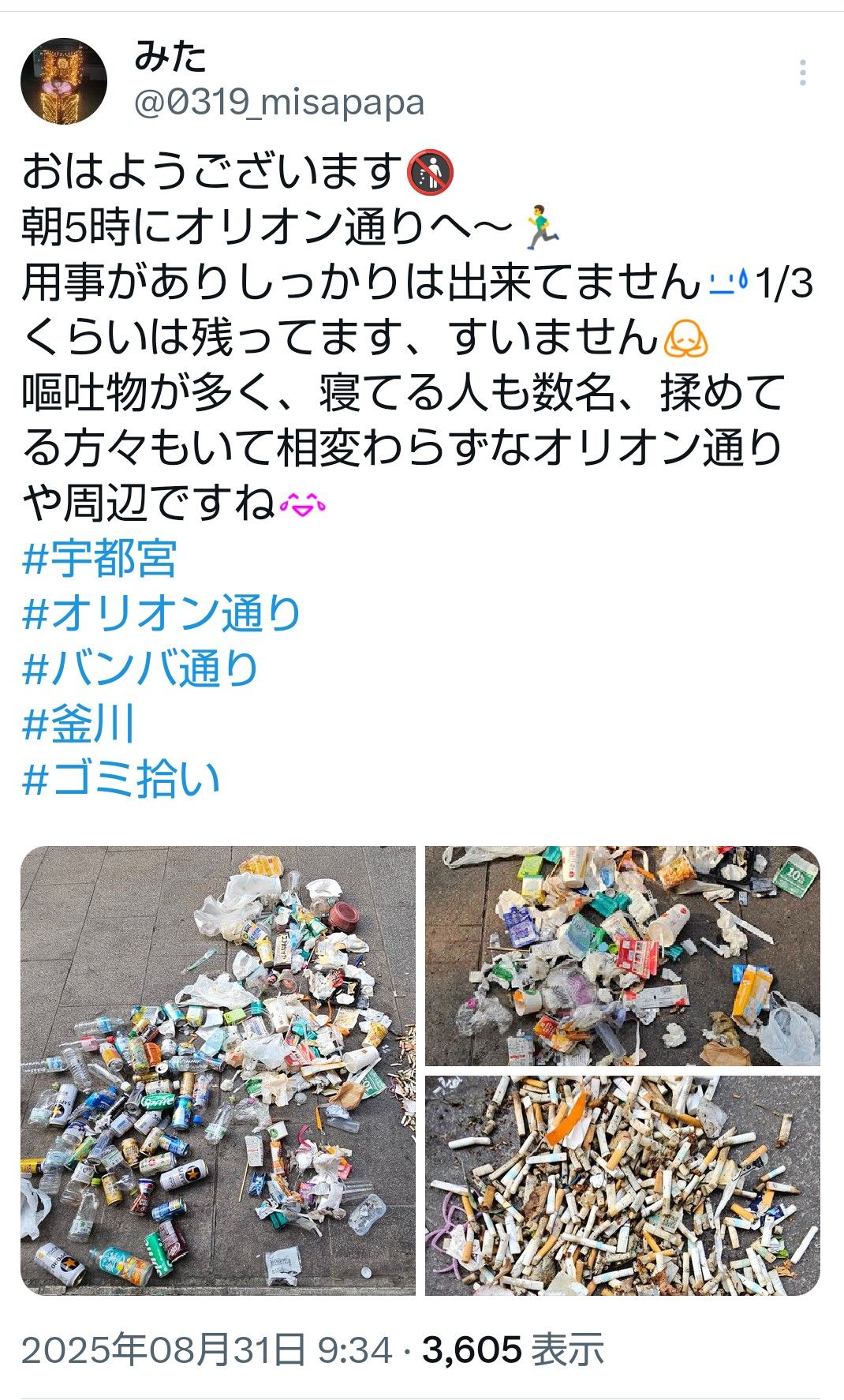Open the cigarette butts photo
Image resolution: width=844 pixels, height=1400 pixels.
[x=622, y=1185]
